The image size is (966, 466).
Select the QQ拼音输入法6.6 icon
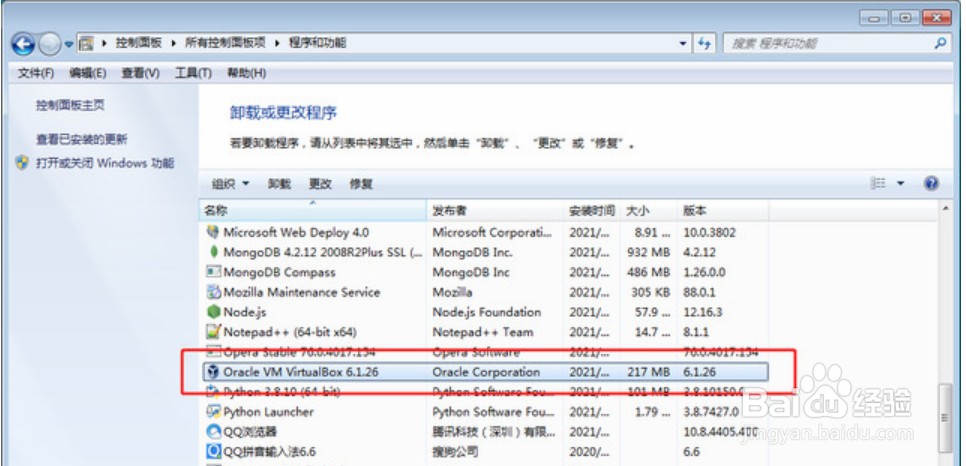213,451
